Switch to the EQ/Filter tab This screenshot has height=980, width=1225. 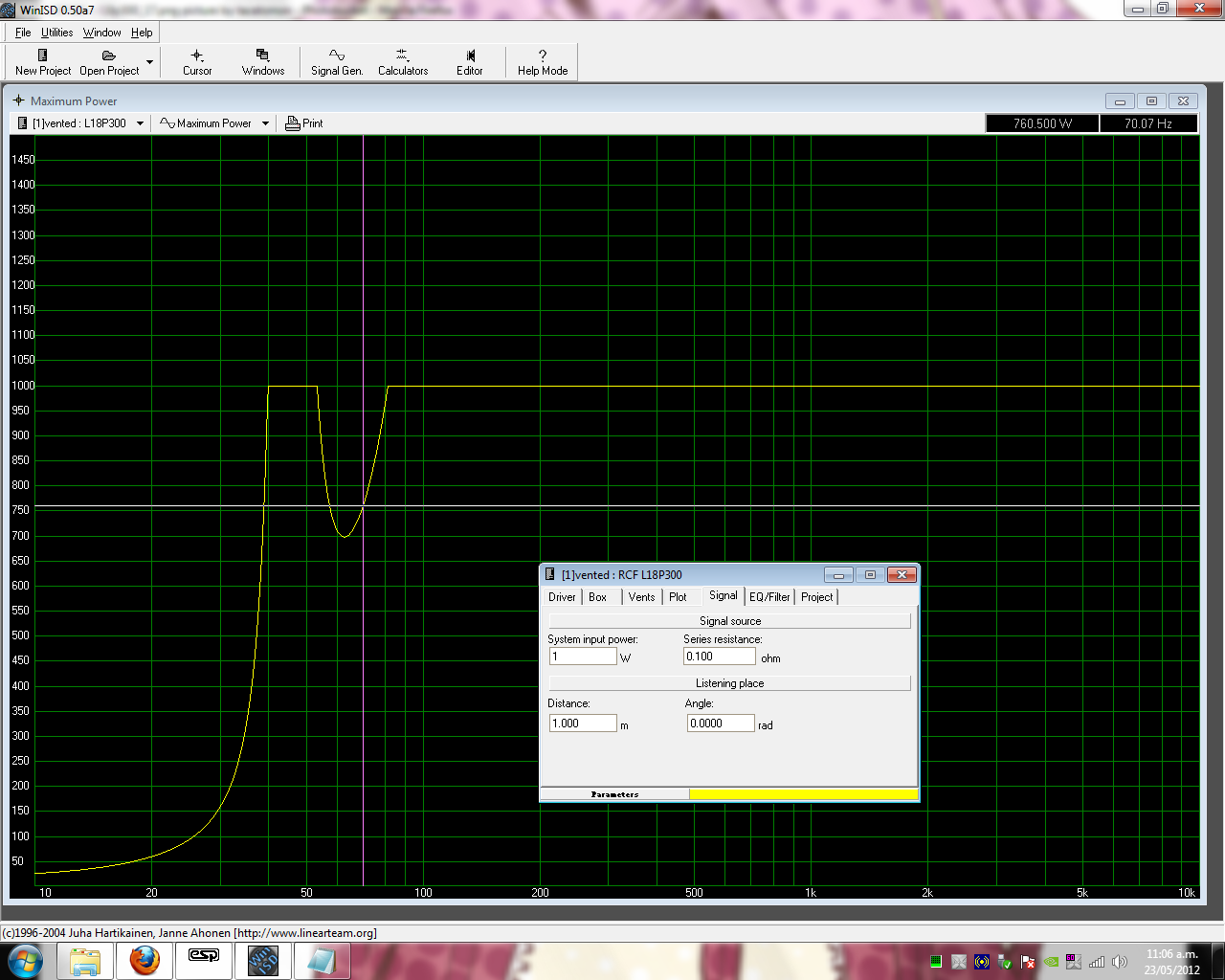pos(769,597)
